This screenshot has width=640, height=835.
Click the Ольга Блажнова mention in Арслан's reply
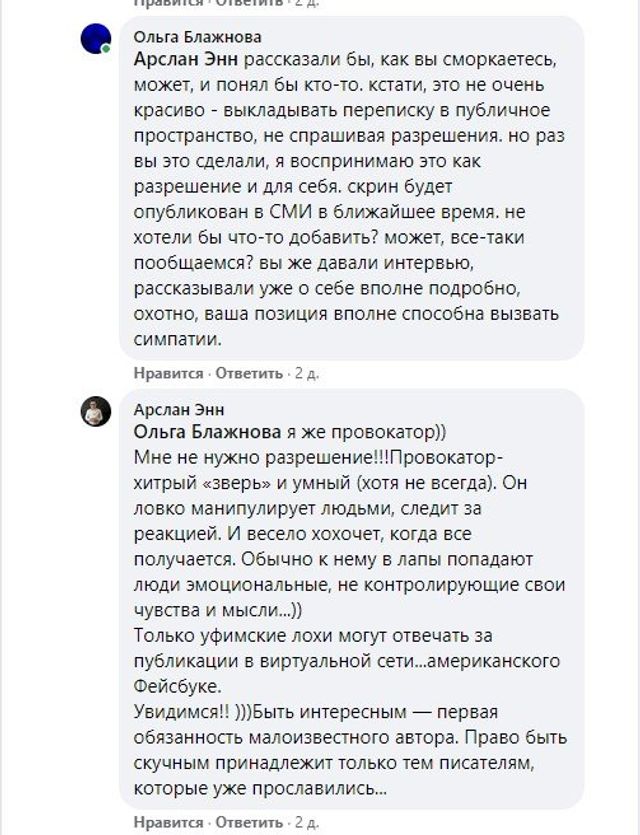pos(206,432)
